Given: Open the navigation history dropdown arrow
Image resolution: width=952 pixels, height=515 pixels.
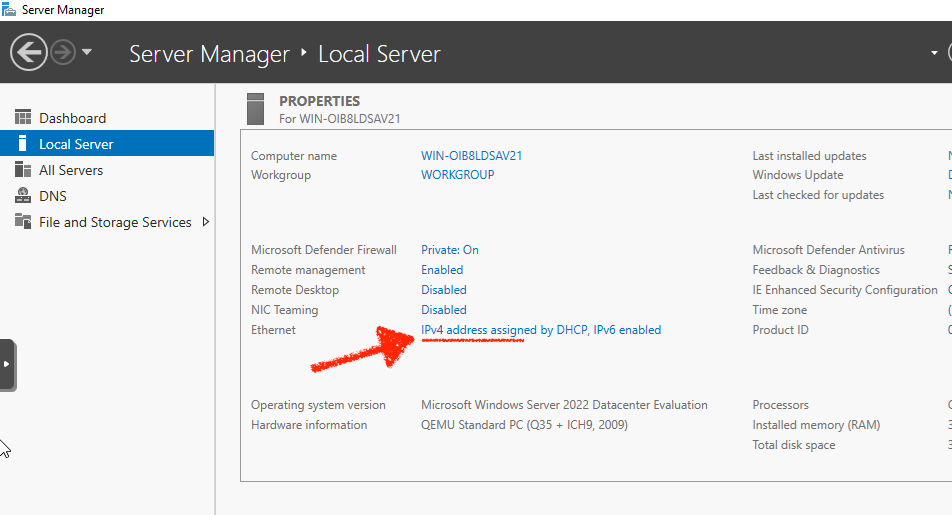Looking at the screenshot, I should point(87,52).
